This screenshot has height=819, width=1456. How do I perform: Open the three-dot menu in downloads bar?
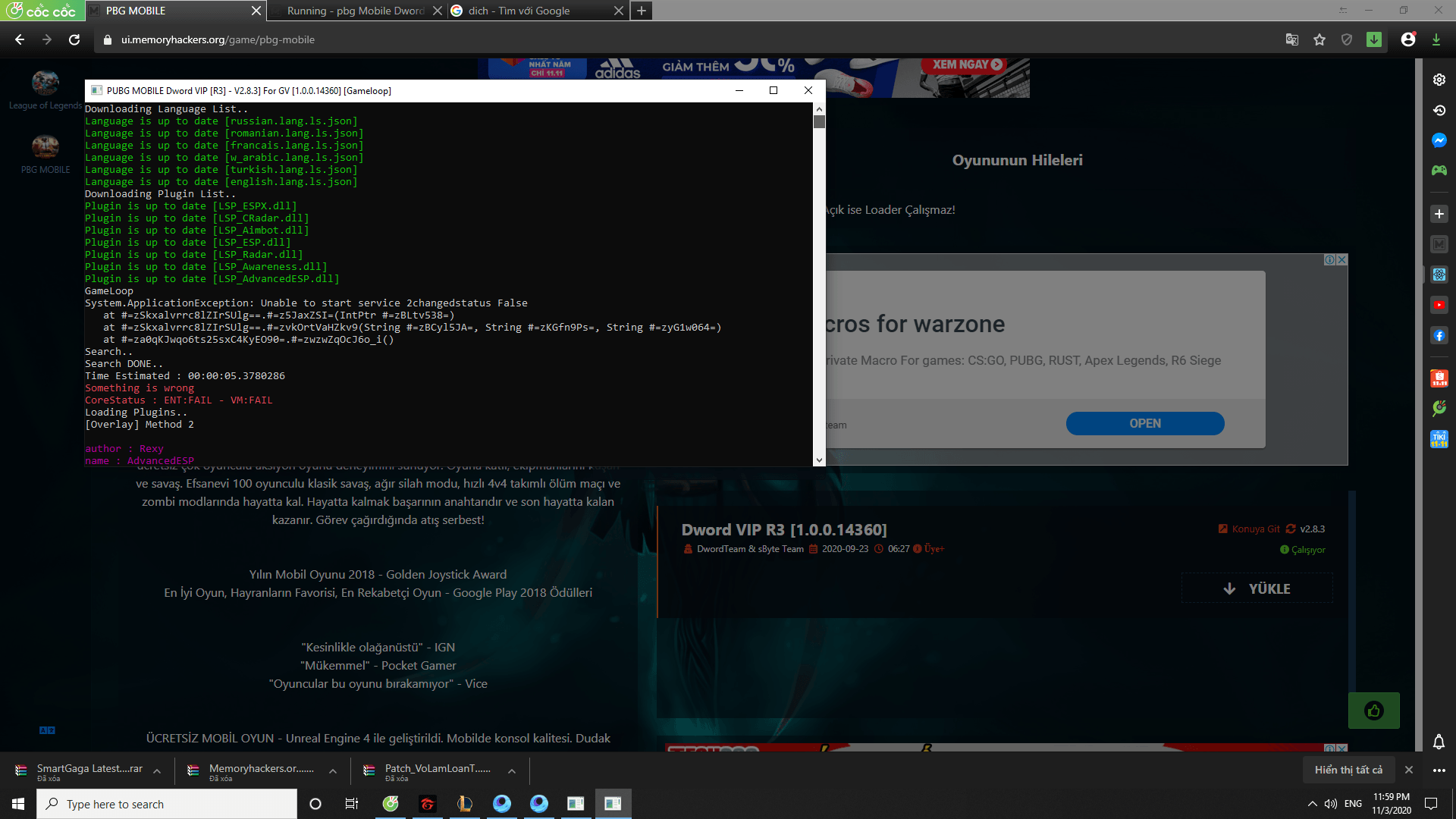point(1439,770)
